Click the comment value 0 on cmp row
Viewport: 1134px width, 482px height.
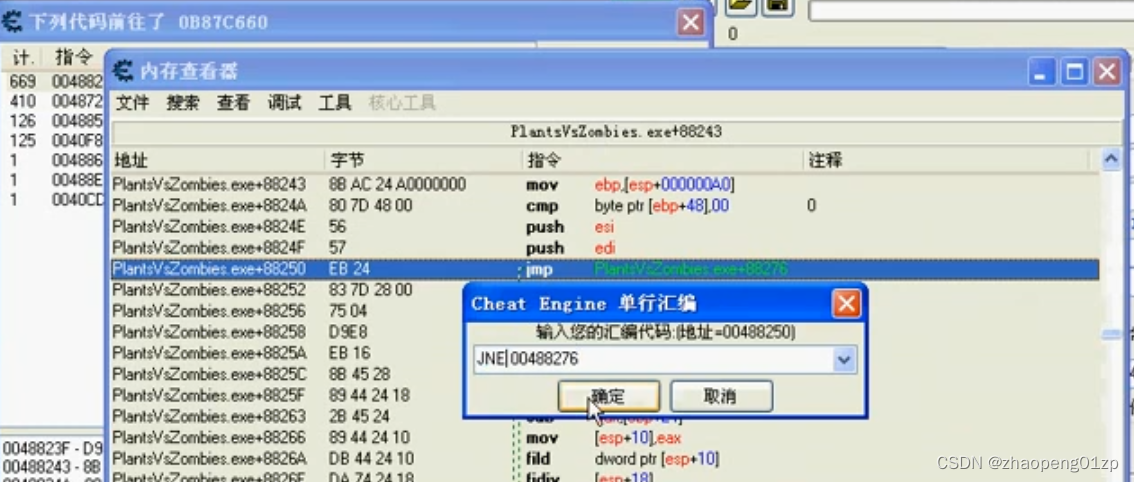811,206
